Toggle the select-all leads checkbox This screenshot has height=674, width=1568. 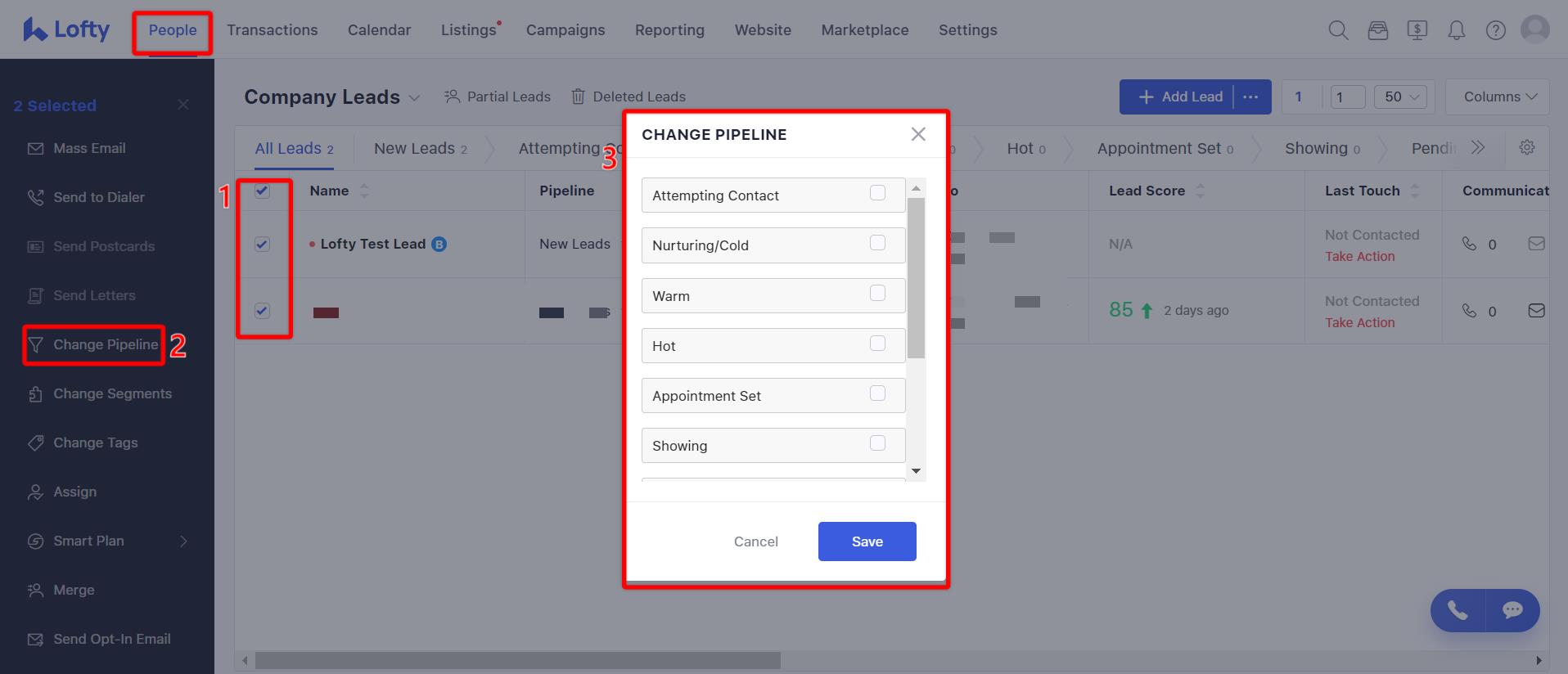coord(262,191)
